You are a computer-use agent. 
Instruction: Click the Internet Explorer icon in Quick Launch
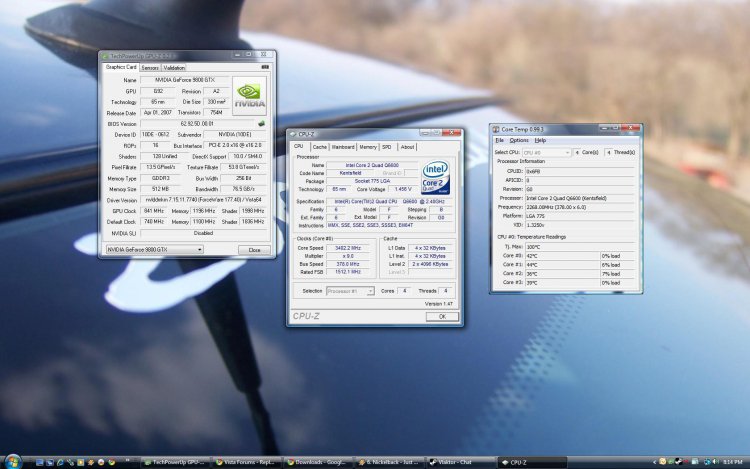(60, 462)
